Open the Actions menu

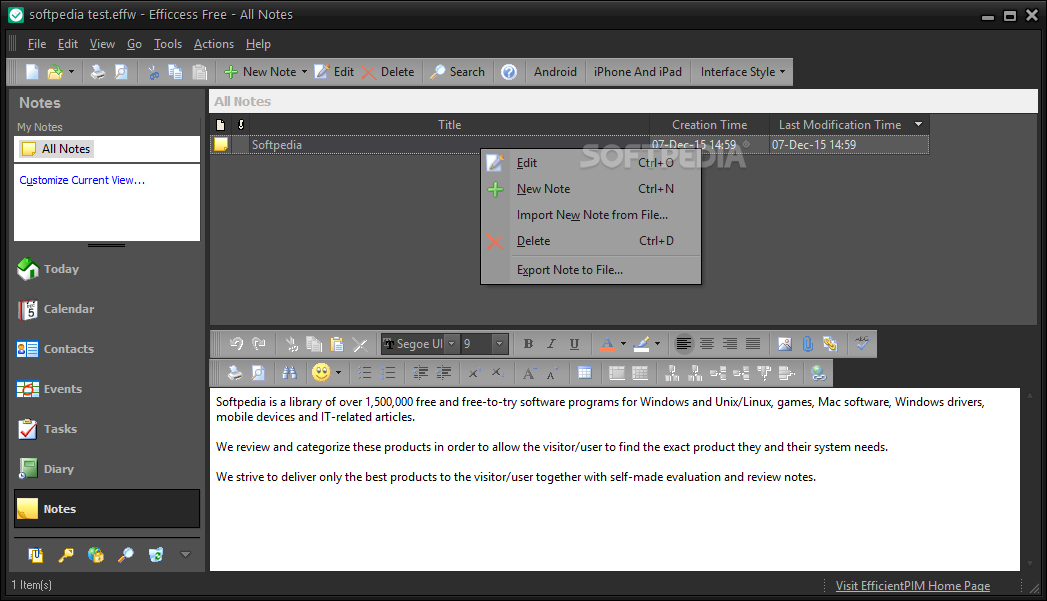pyautogui.click(x=214, y=44)
